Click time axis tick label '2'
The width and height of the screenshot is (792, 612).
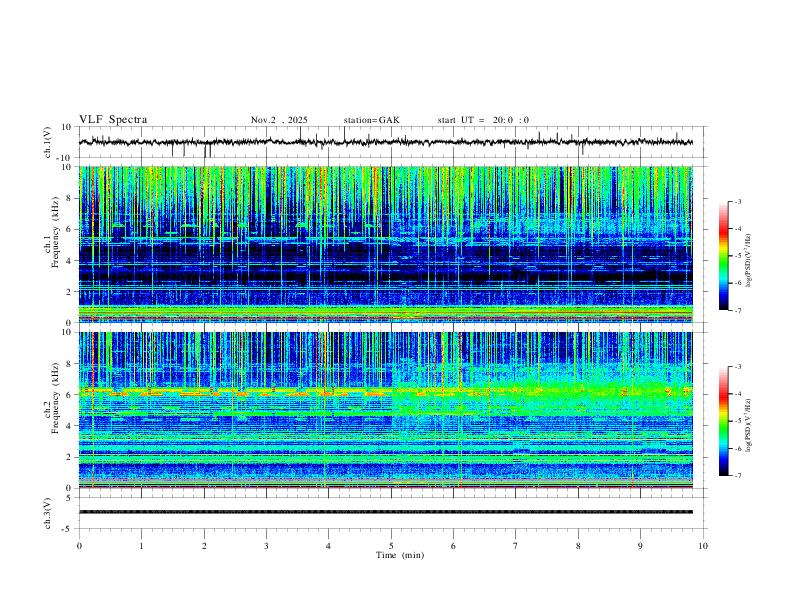204,546
